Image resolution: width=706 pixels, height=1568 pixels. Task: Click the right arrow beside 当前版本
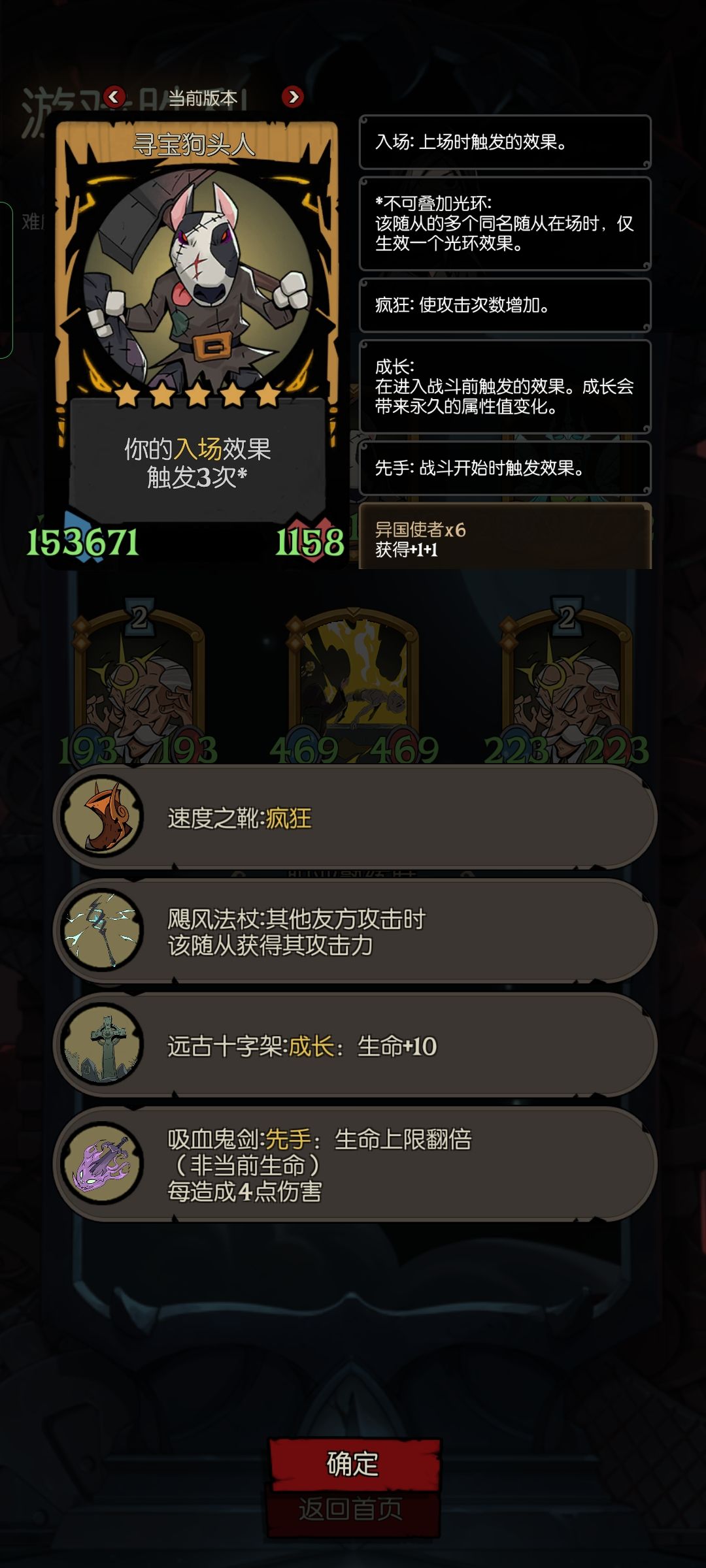click(x=293, y=97)
